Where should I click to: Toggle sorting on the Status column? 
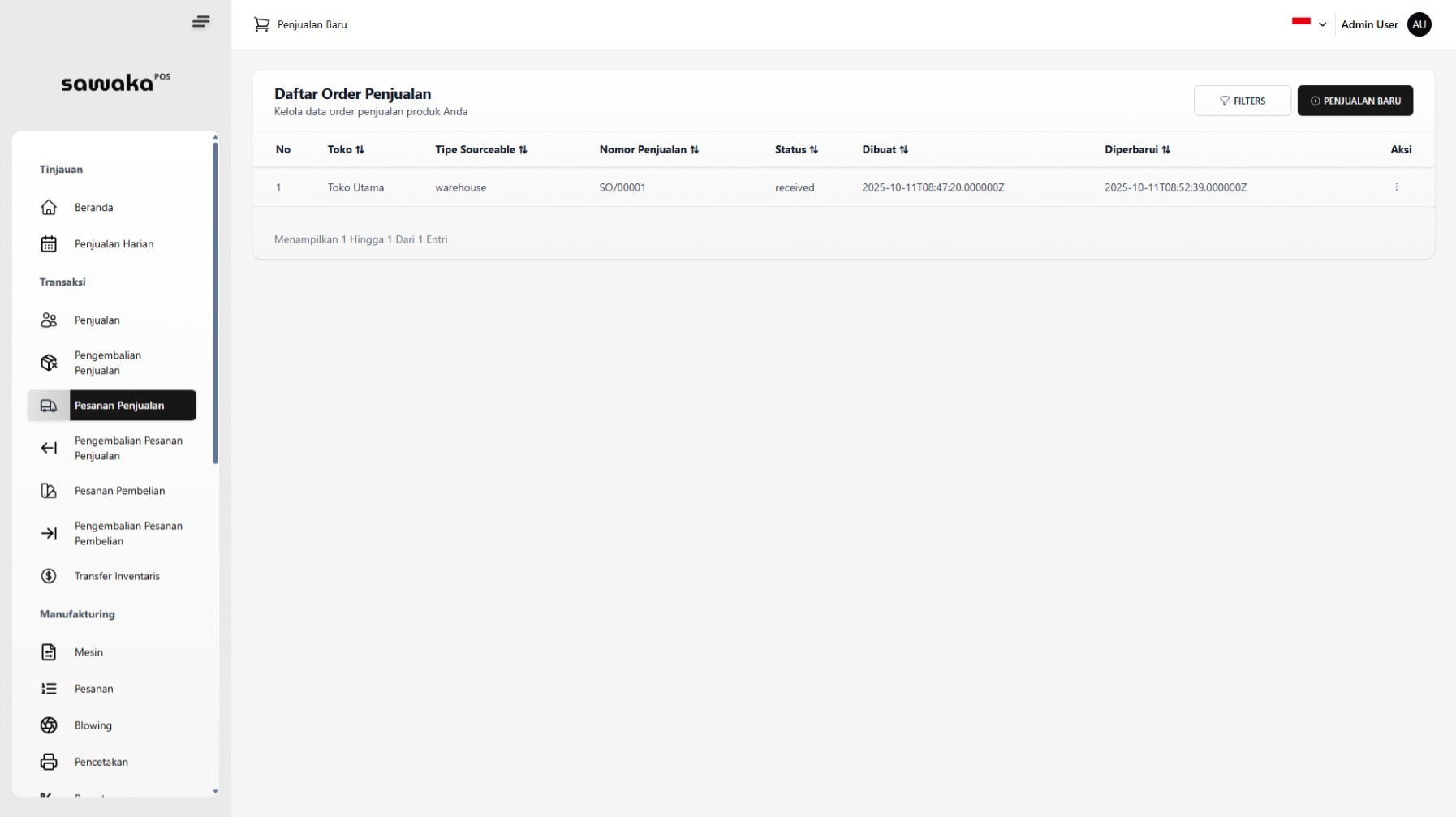813,149
